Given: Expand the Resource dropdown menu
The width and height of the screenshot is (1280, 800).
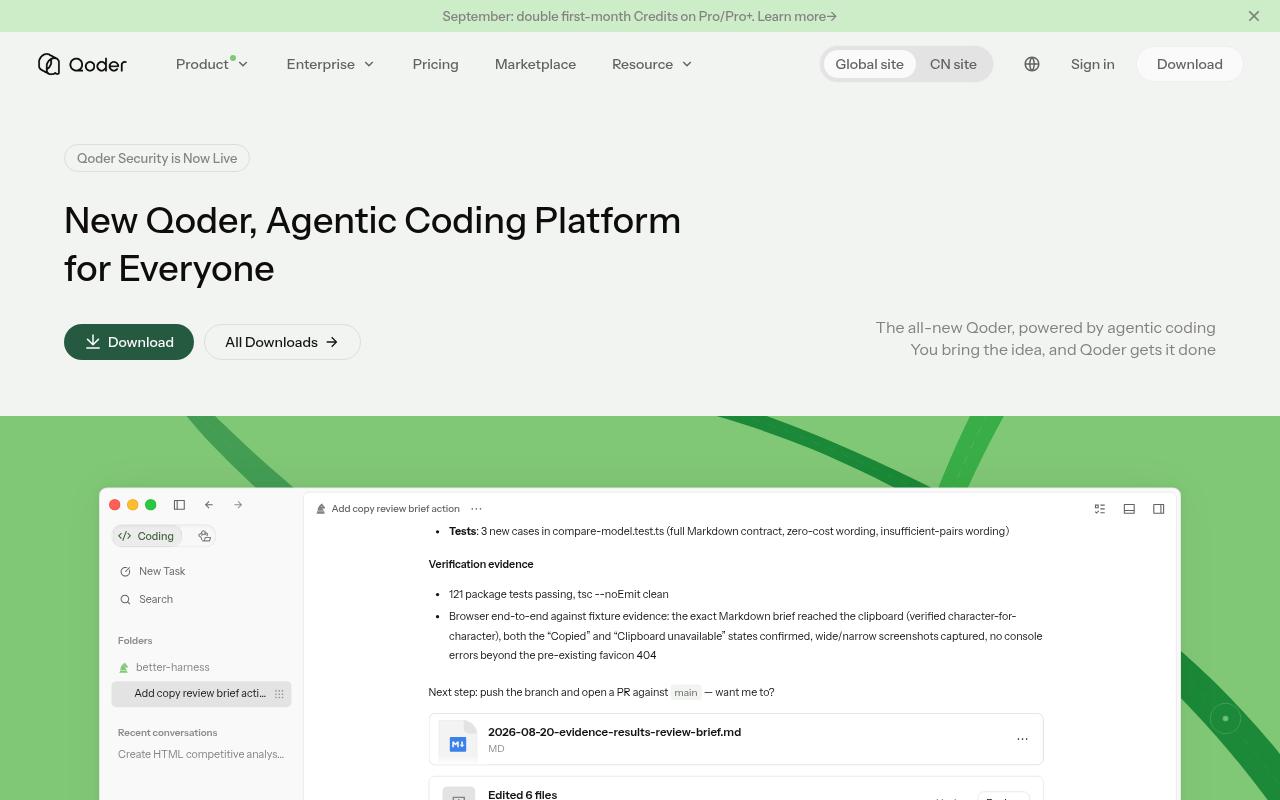Looking at the screenshot, I should click(652, 64).
